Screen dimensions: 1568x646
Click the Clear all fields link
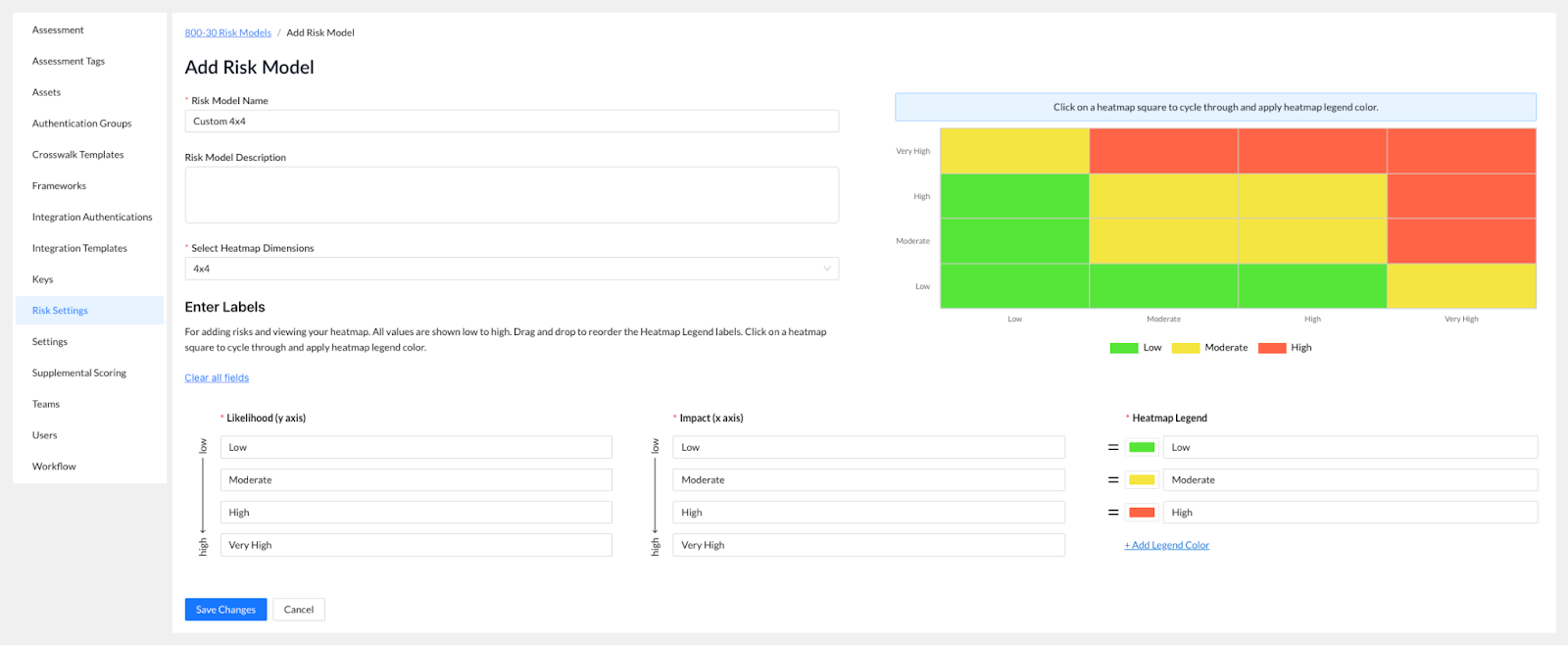[217, 378]
